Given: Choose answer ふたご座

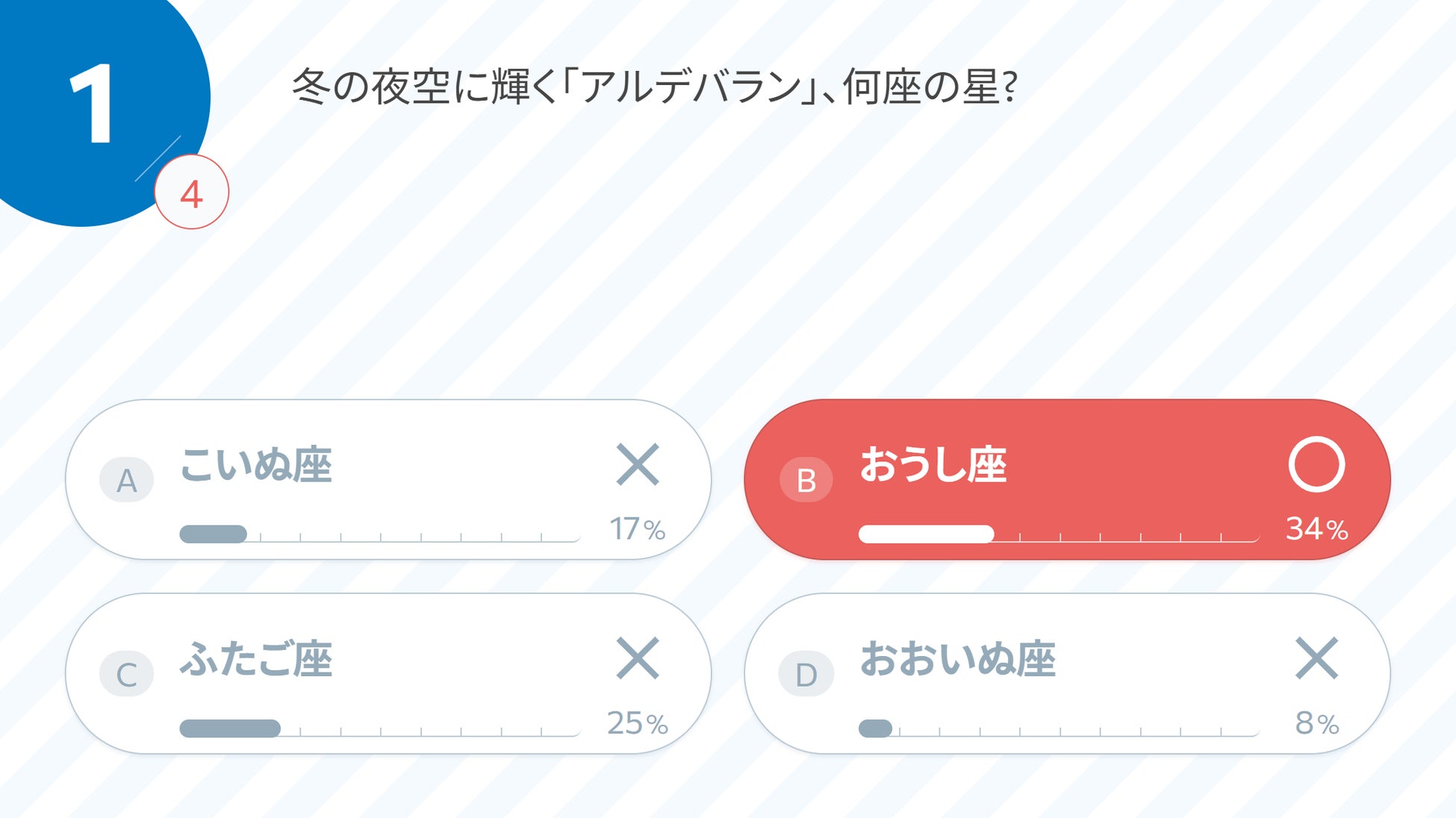Looking at the screenshot, I should click(x=255, y=659).
